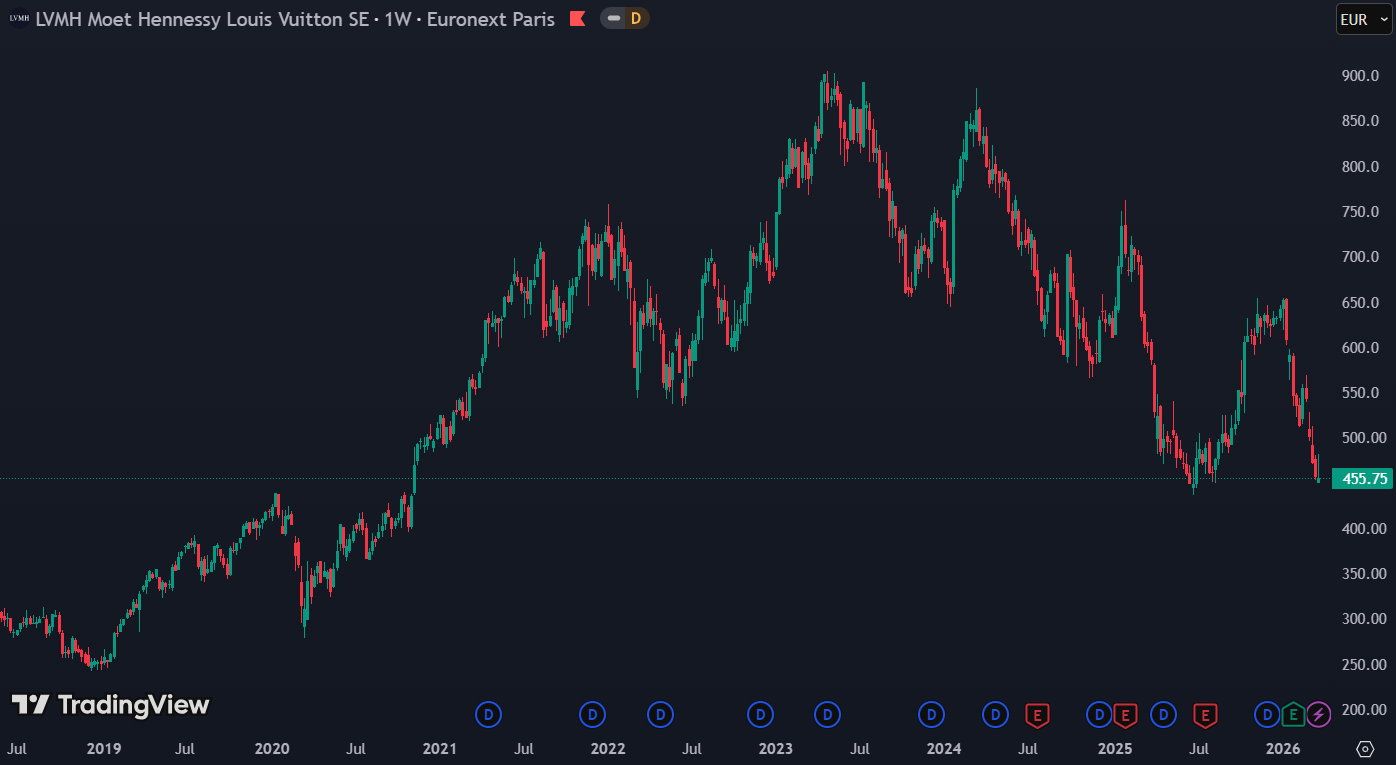Select the D dividend marker just before 2023
The height and width of the screenshot is (765, 1396).
[x=761, y=714]
